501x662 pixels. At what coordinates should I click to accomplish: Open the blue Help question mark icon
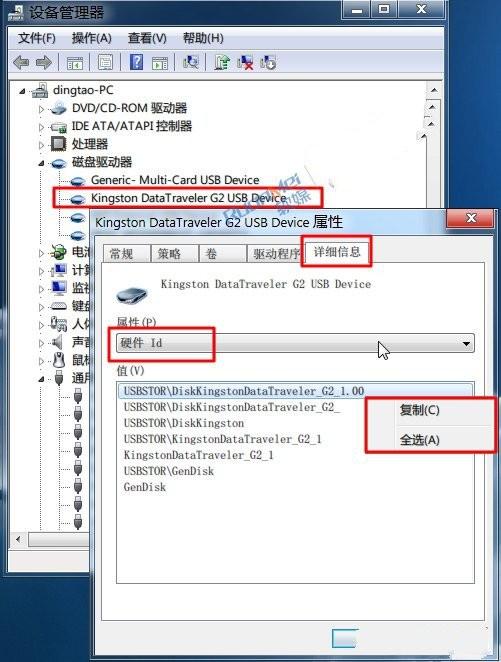tap(136, 62)
